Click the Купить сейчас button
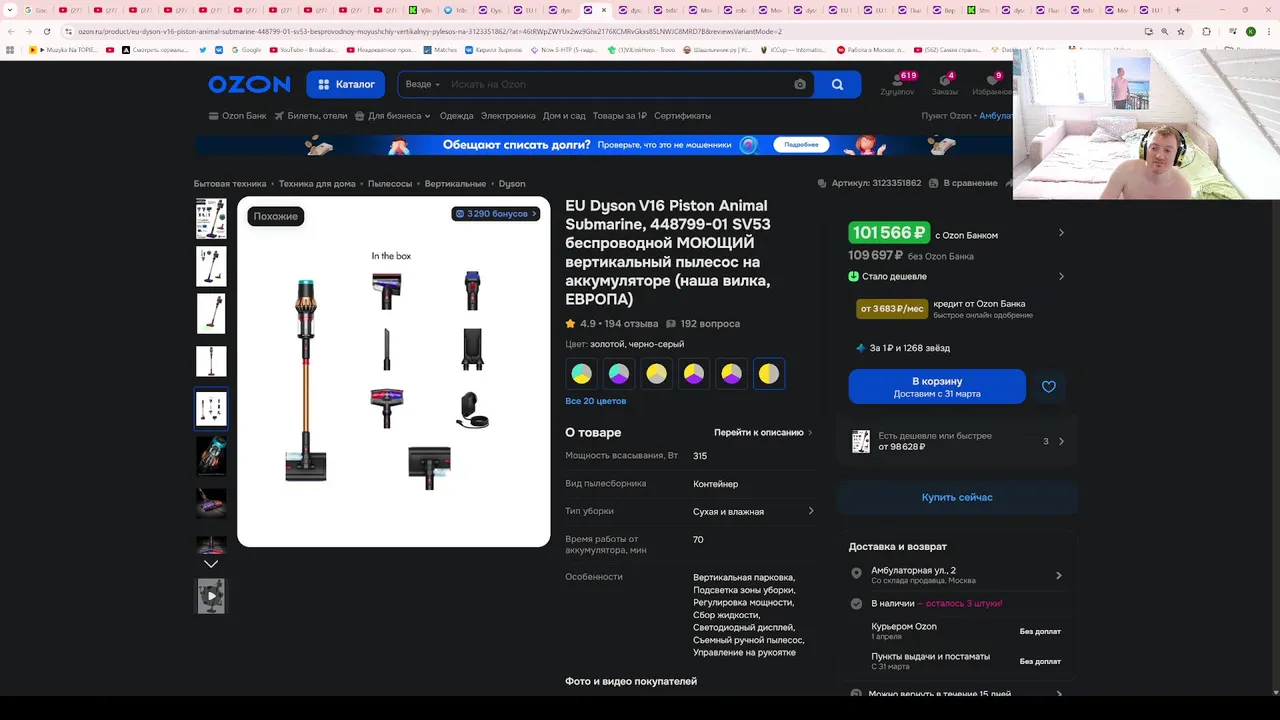 pos(957,497)
